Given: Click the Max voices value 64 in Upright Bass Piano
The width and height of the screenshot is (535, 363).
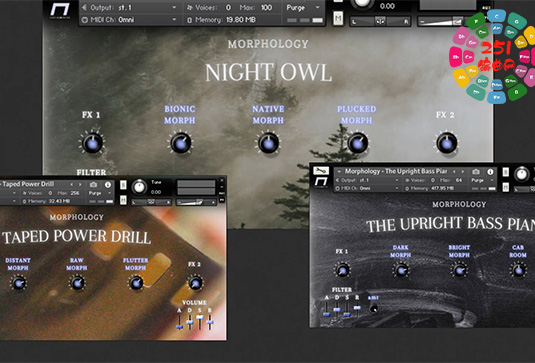Looking at the screenshot, I should pos(459,180).
